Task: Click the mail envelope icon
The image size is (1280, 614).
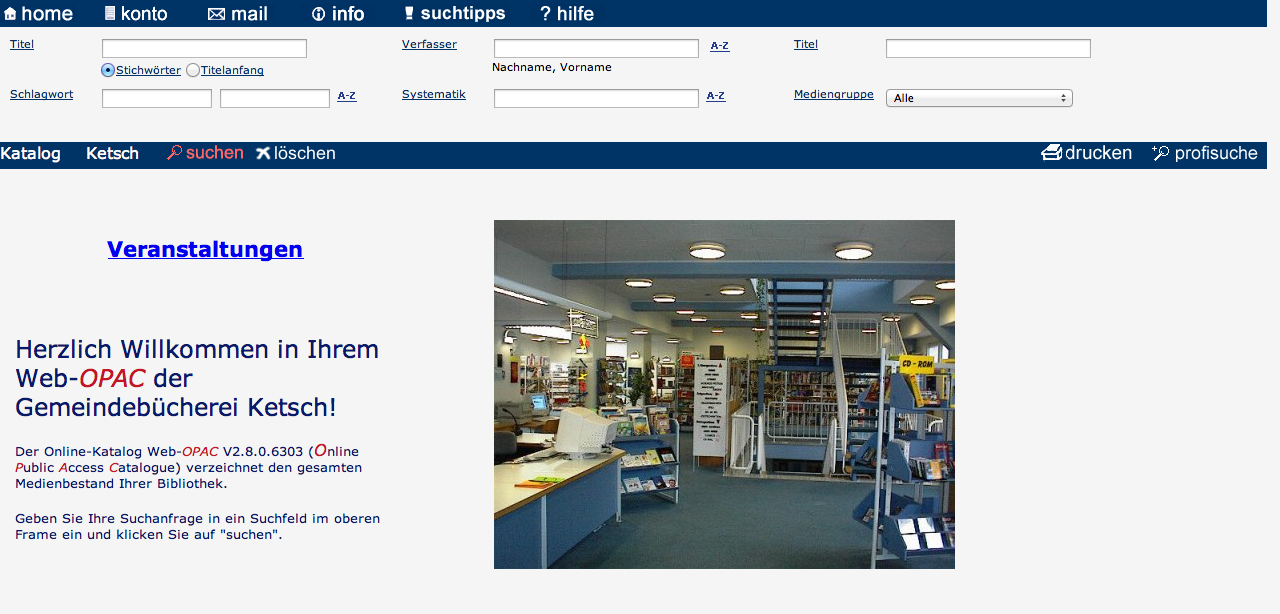Action: [x=216, y=14]
